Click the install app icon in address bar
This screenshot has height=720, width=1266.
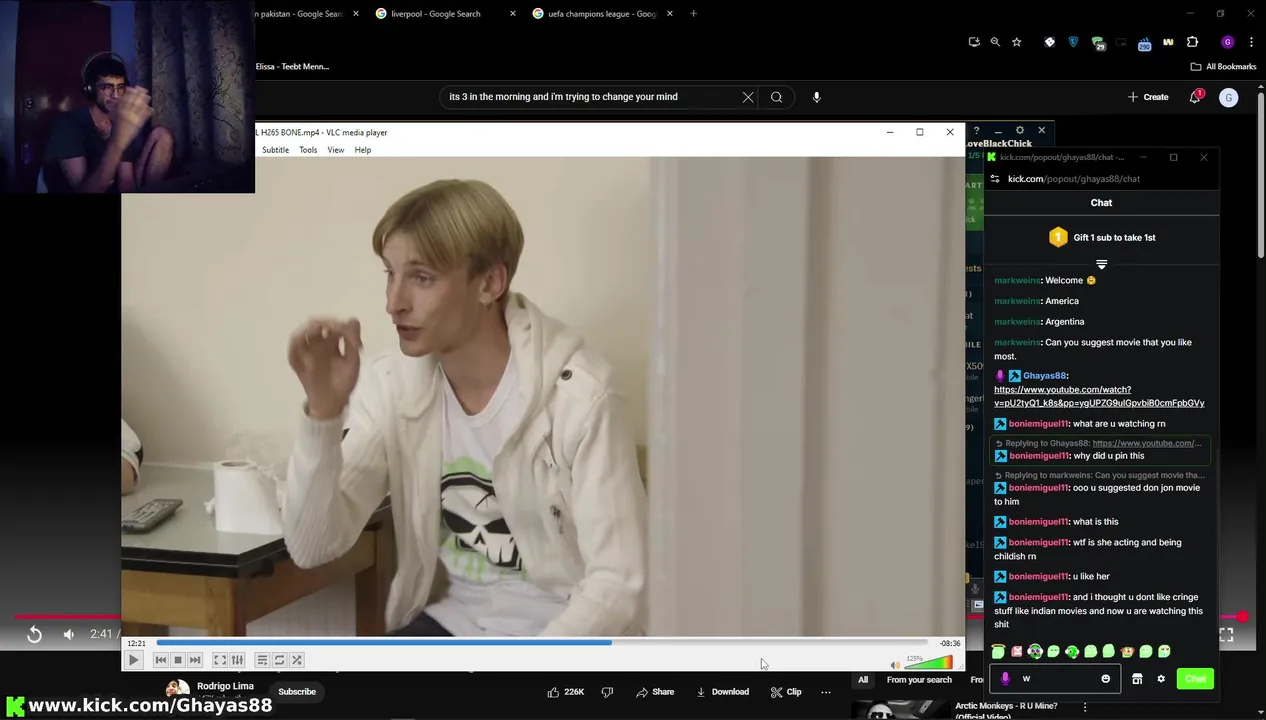click(974, 42)
